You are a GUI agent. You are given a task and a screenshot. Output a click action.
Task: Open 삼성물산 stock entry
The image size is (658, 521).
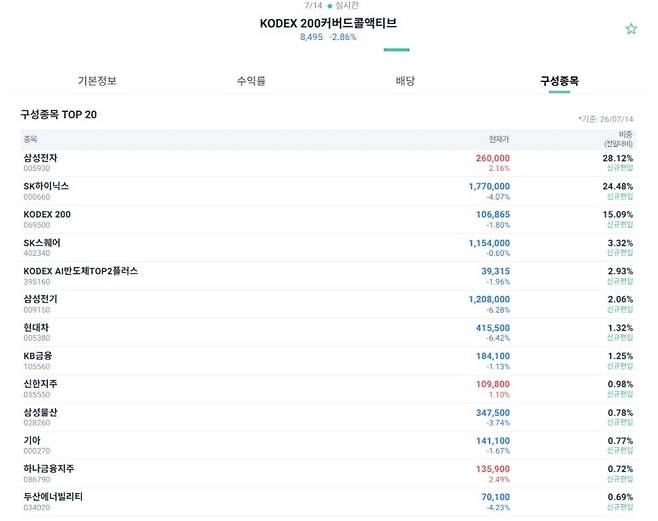point(328,417)
